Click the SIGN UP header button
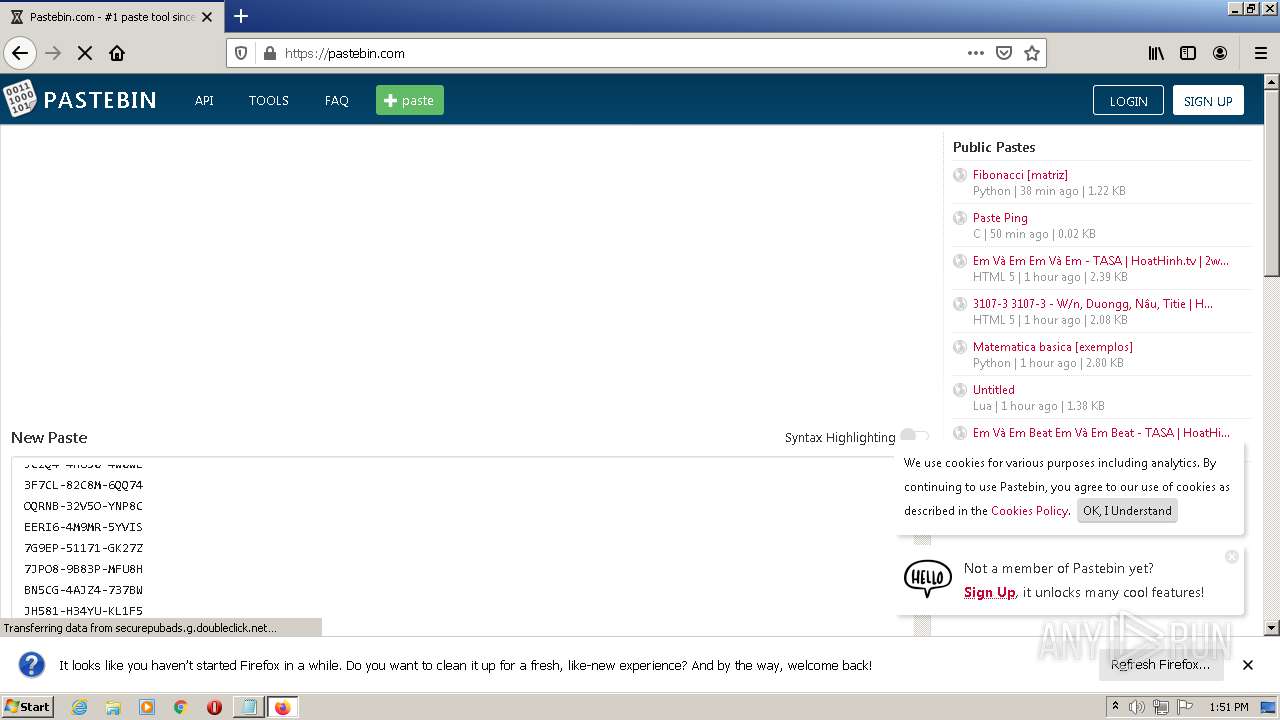 point(1208,100)
